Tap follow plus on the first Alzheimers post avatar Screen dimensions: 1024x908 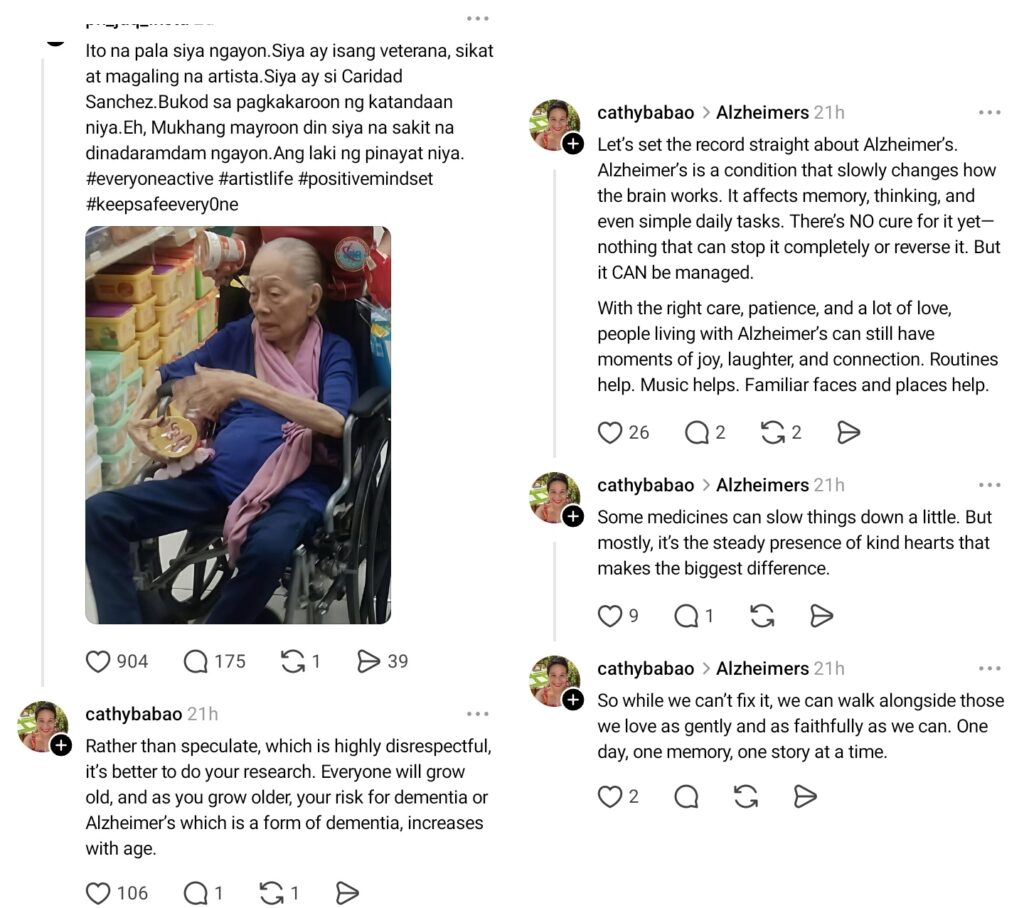(x=573, y=144)
